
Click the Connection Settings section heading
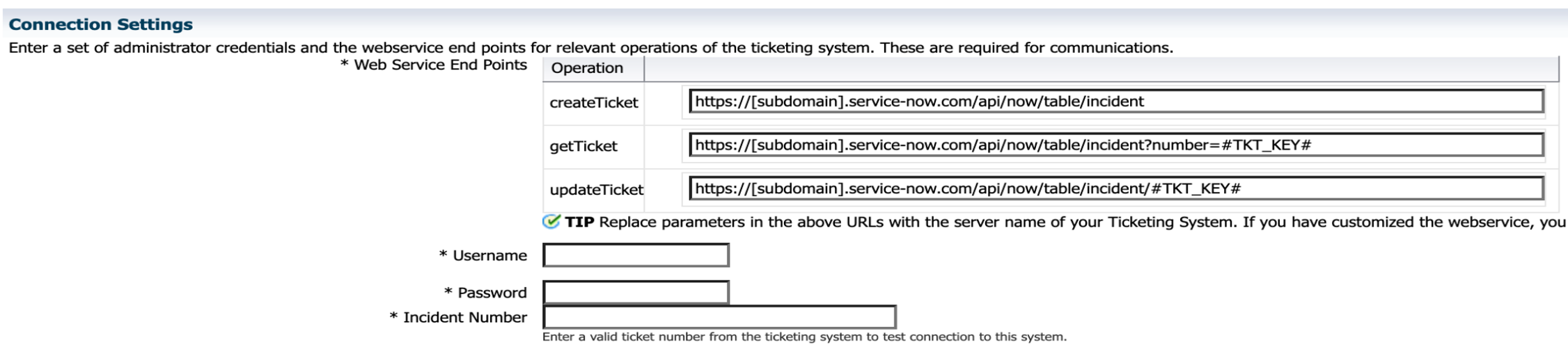click(100, 24)
